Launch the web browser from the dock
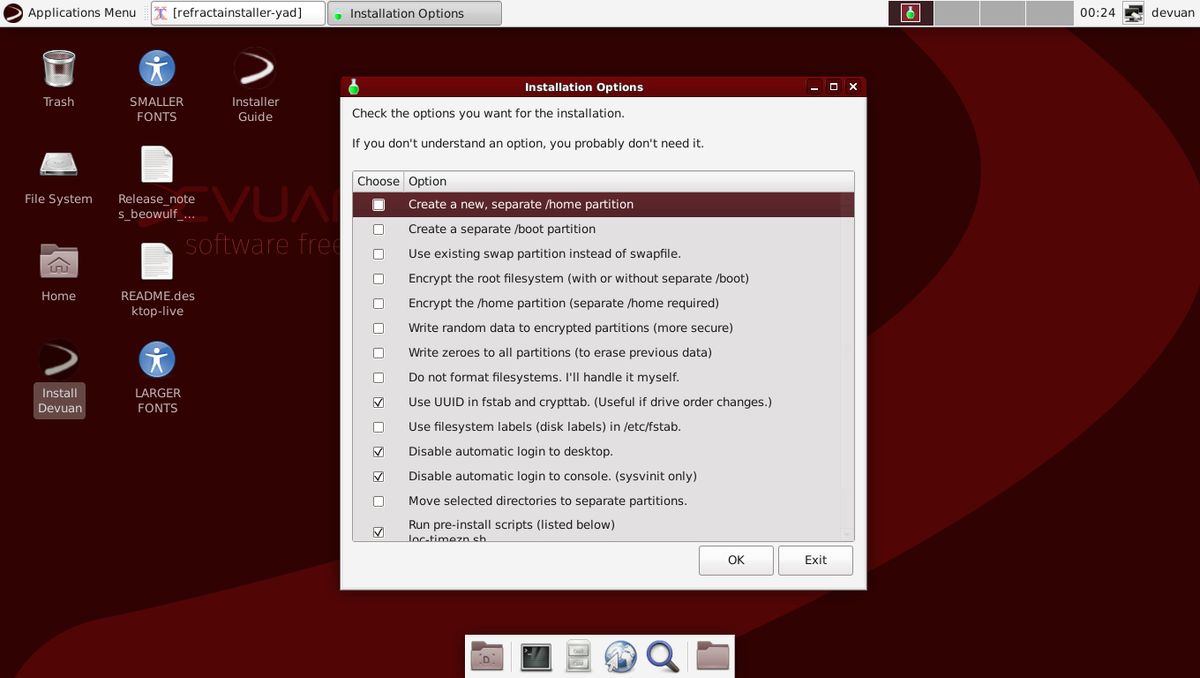The width and height of the screenshot is (1200, 678). pos(620,657)
